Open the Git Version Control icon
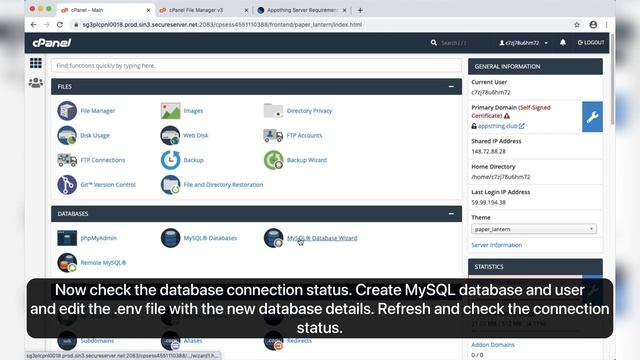 pos(67,184)
